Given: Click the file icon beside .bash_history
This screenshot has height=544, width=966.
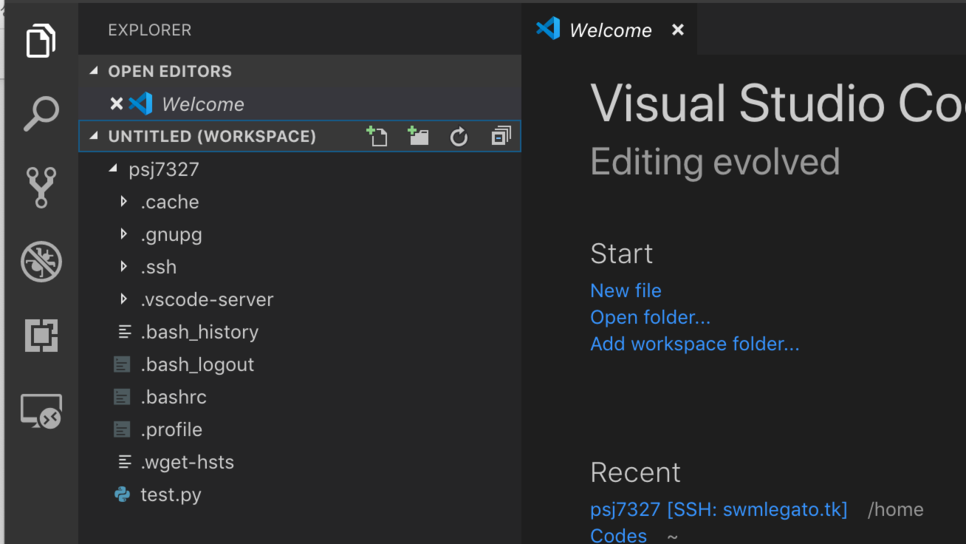Looking at the screenshot, I should [124, 332].
